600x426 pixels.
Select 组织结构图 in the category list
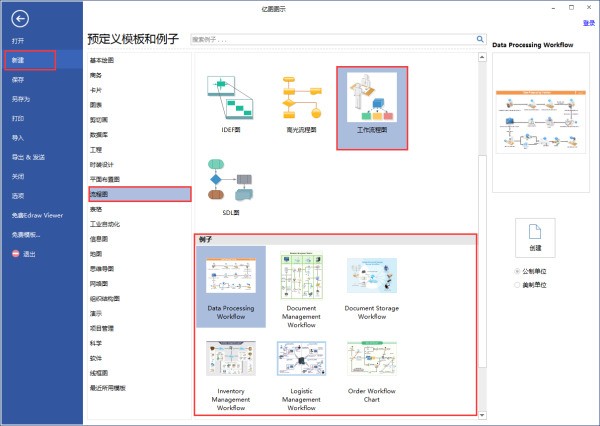105,298
